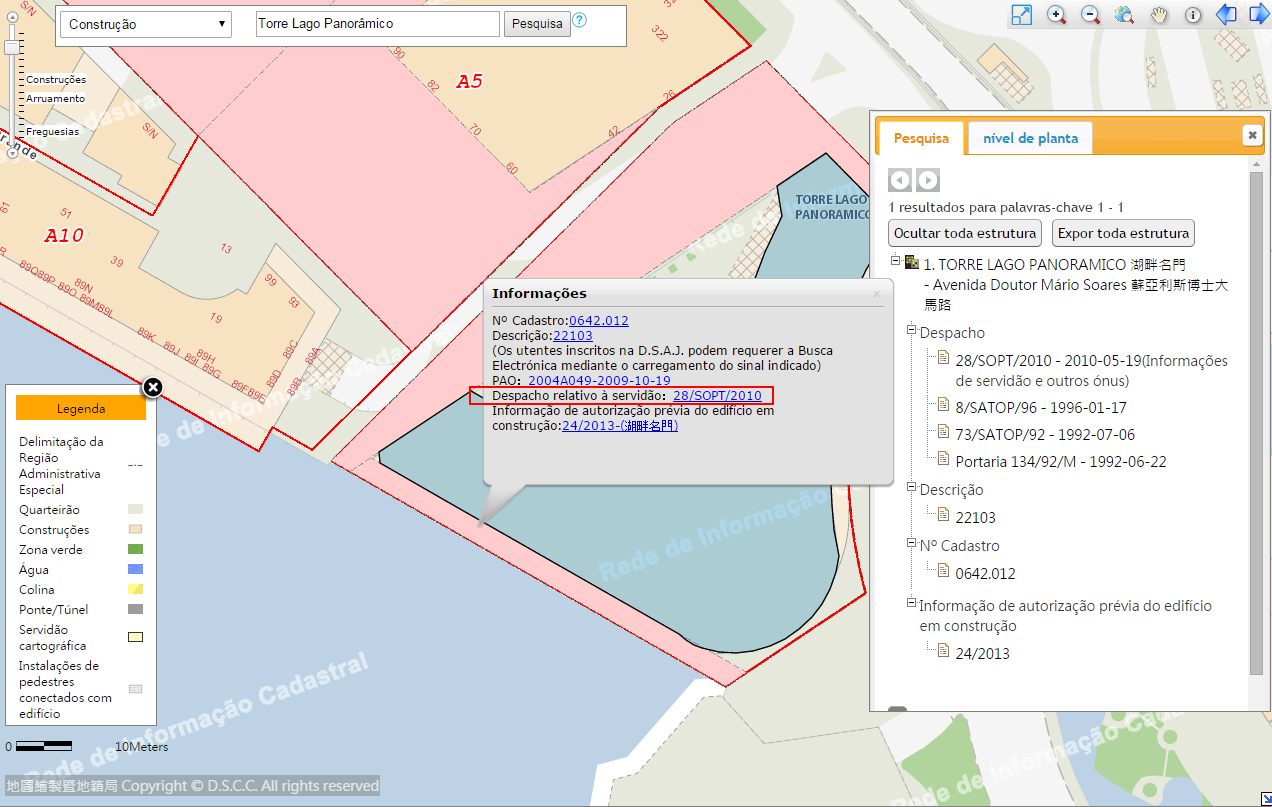The image size is (1272, 807).
Task: Select the zoom out magnifier tool
Action: pyautogui.click(x=1090, y=15)
